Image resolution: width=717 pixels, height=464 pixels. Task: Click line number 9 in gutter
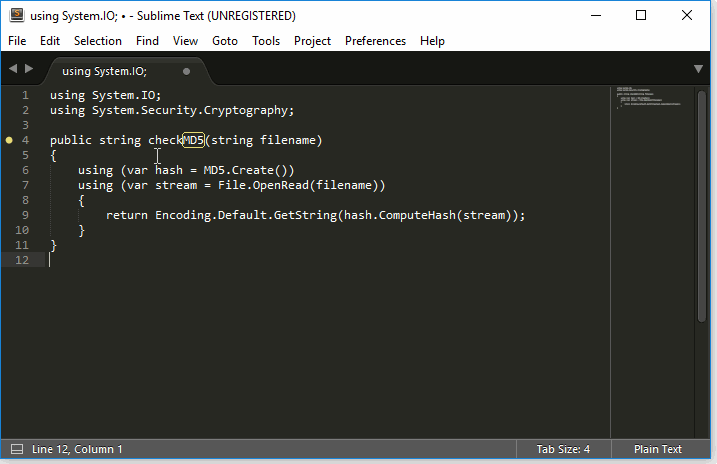25,215
